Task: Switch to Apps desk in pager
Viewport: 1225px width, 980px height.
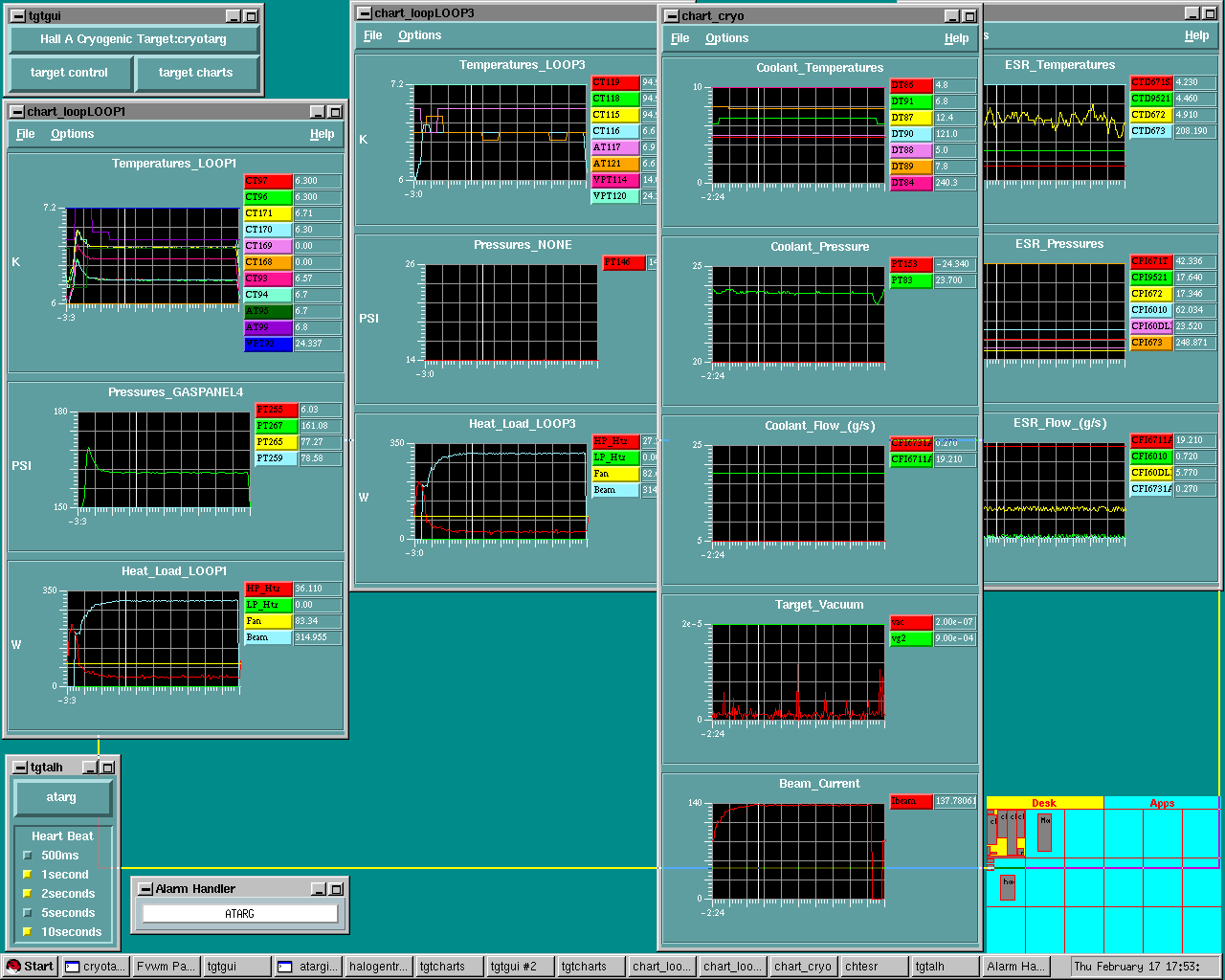Action: [x=1161, y=803]
